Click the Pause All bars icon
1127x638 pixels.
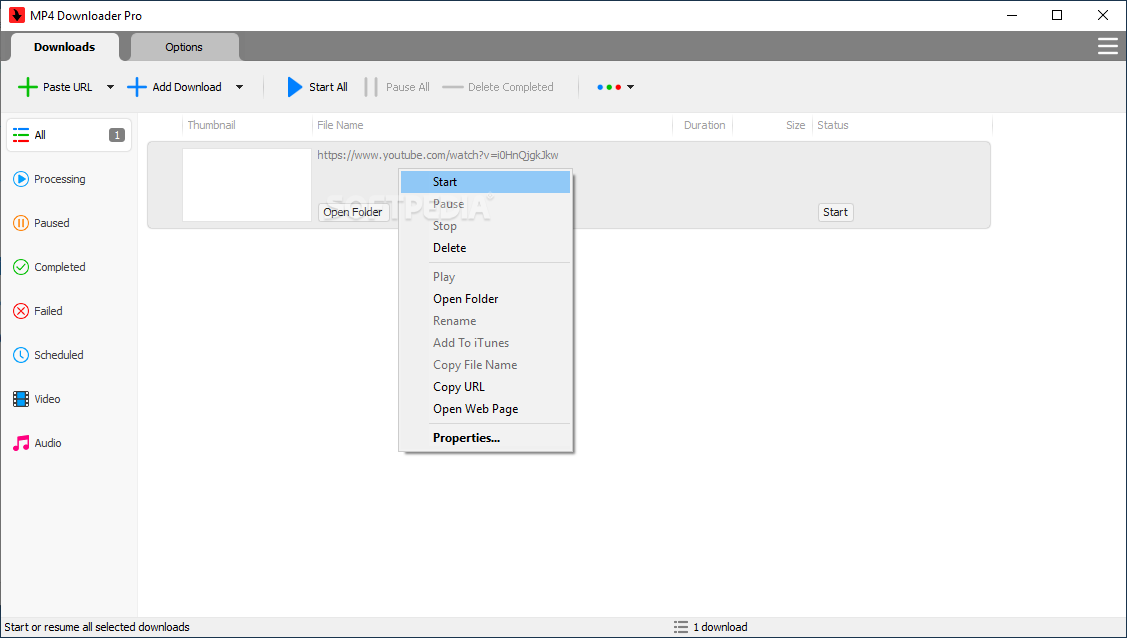pyautogui.click(x=371, y=87)
